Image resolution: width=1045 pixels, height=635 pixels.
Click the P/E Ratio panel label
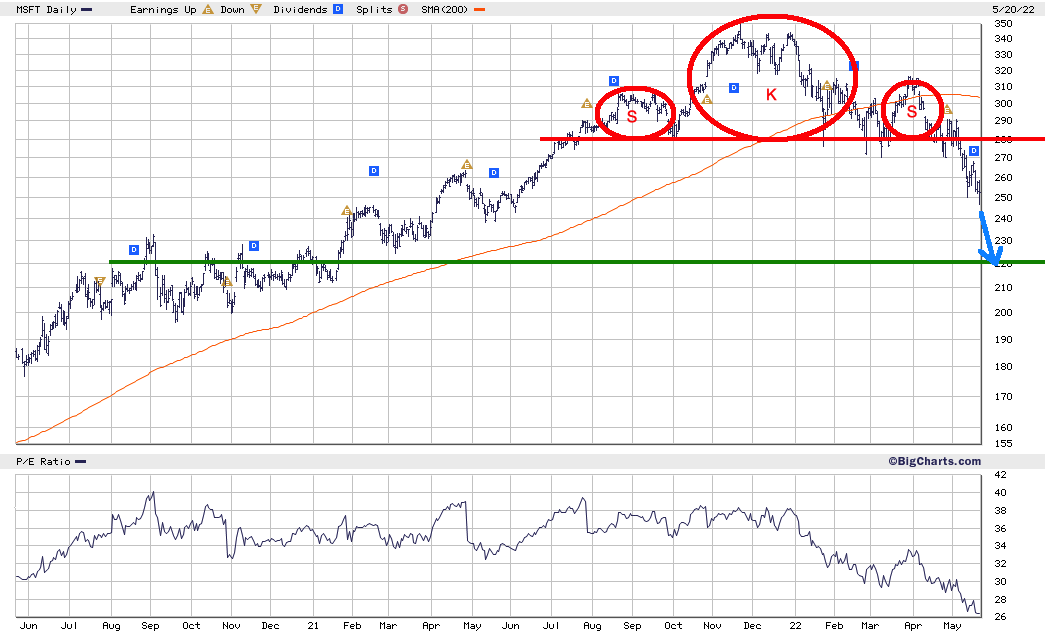(43, 462)
